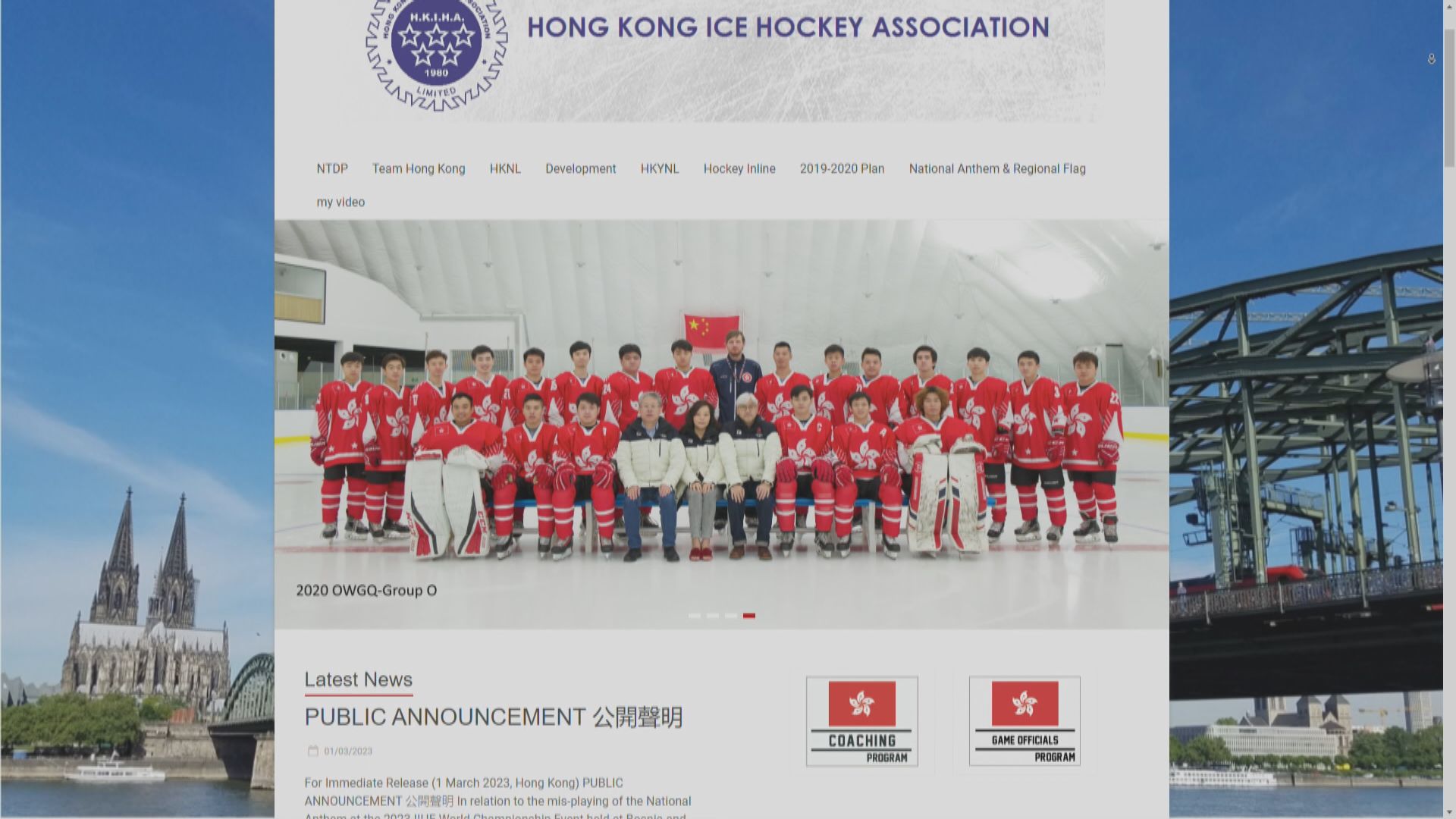Viewport: 1456px width, 819px height.
Task: Open the Coaching Program badge
Action: tap(861, 721)
